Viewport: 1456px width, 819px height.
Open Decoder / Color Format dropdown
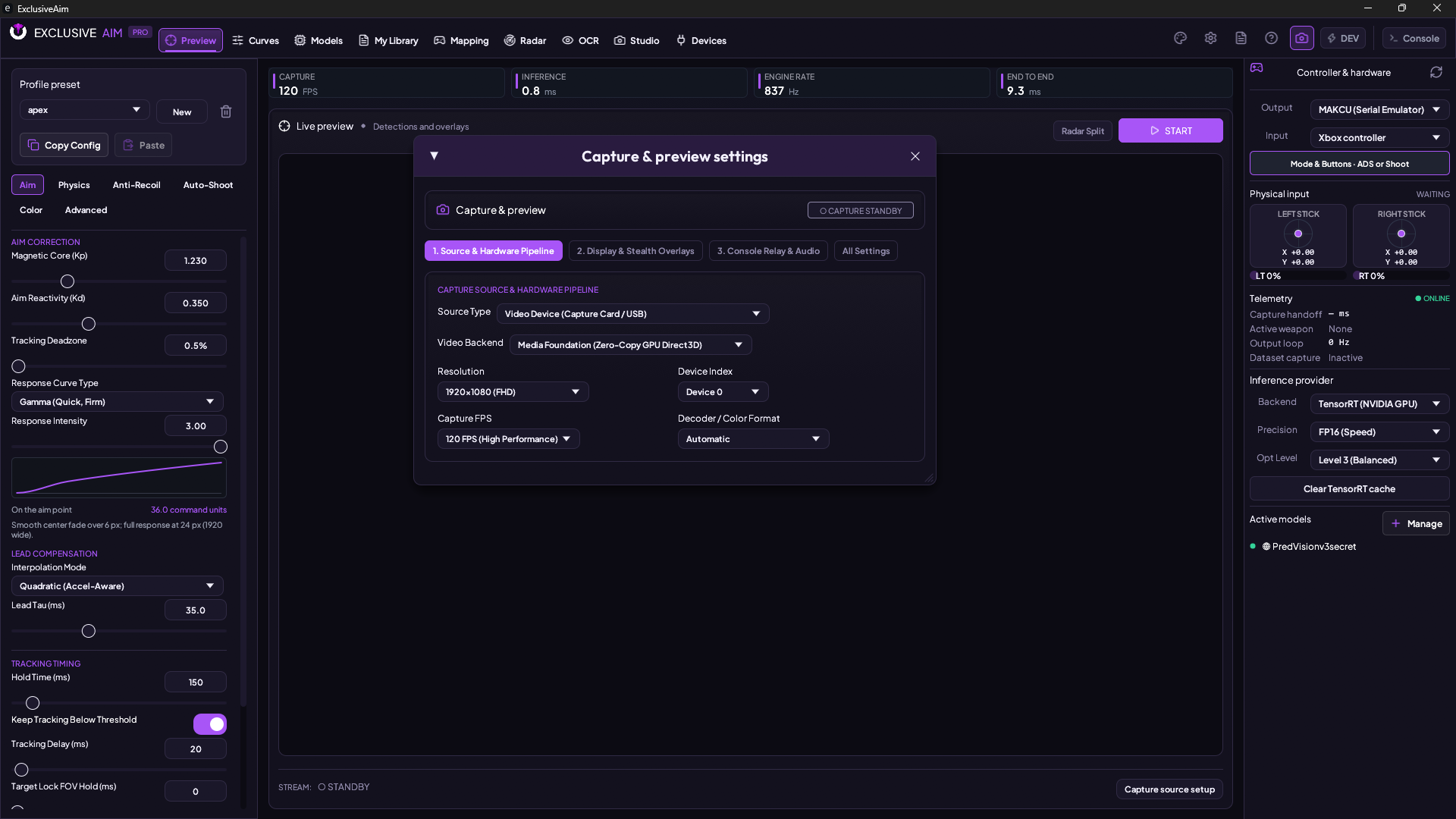753,439
